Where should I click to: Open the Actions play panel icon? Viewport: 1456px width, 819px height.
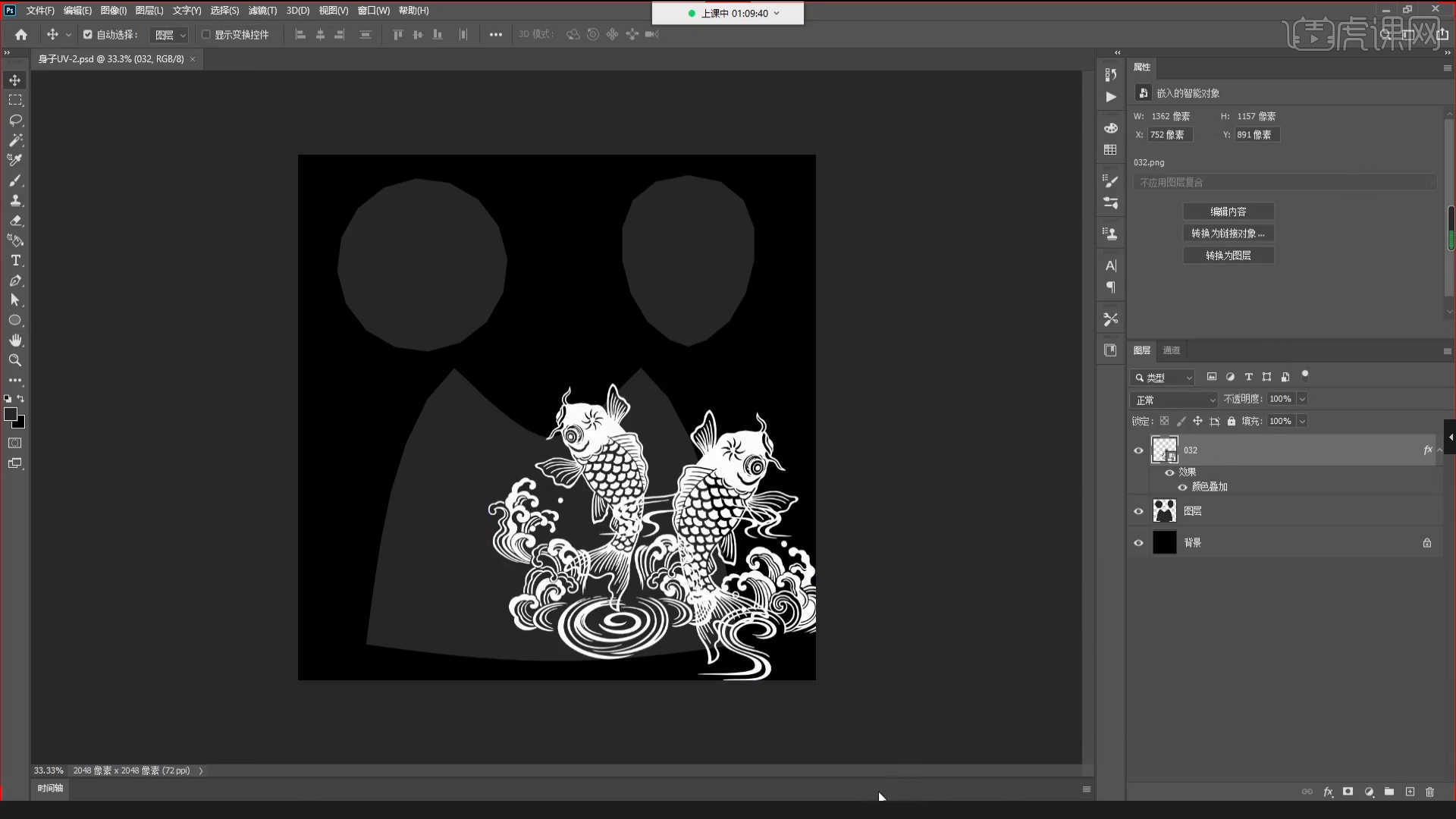(x=1111, y=97)
